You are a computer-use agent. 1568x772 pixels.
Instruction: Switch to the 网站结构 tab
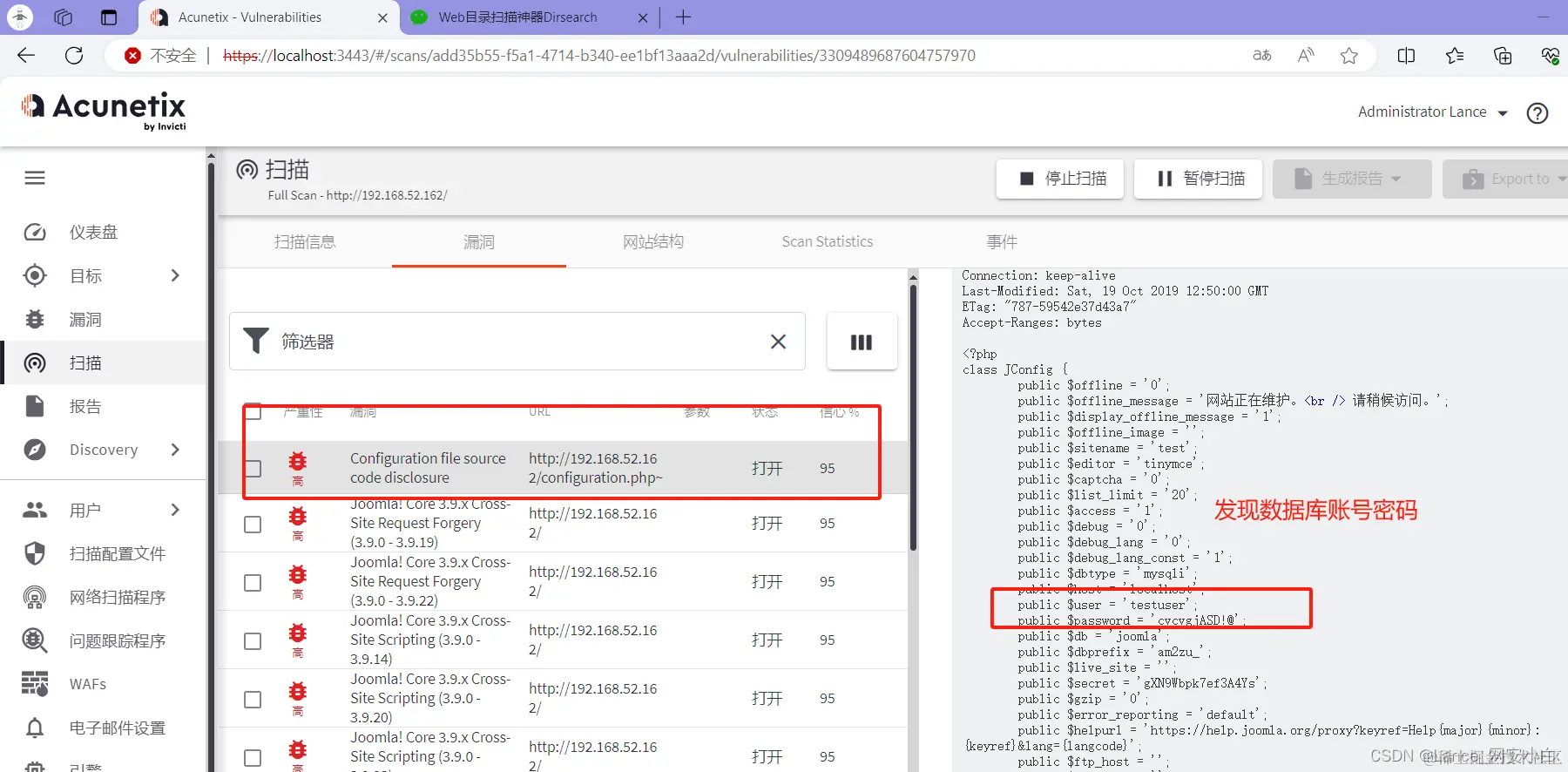pos(653,241)
